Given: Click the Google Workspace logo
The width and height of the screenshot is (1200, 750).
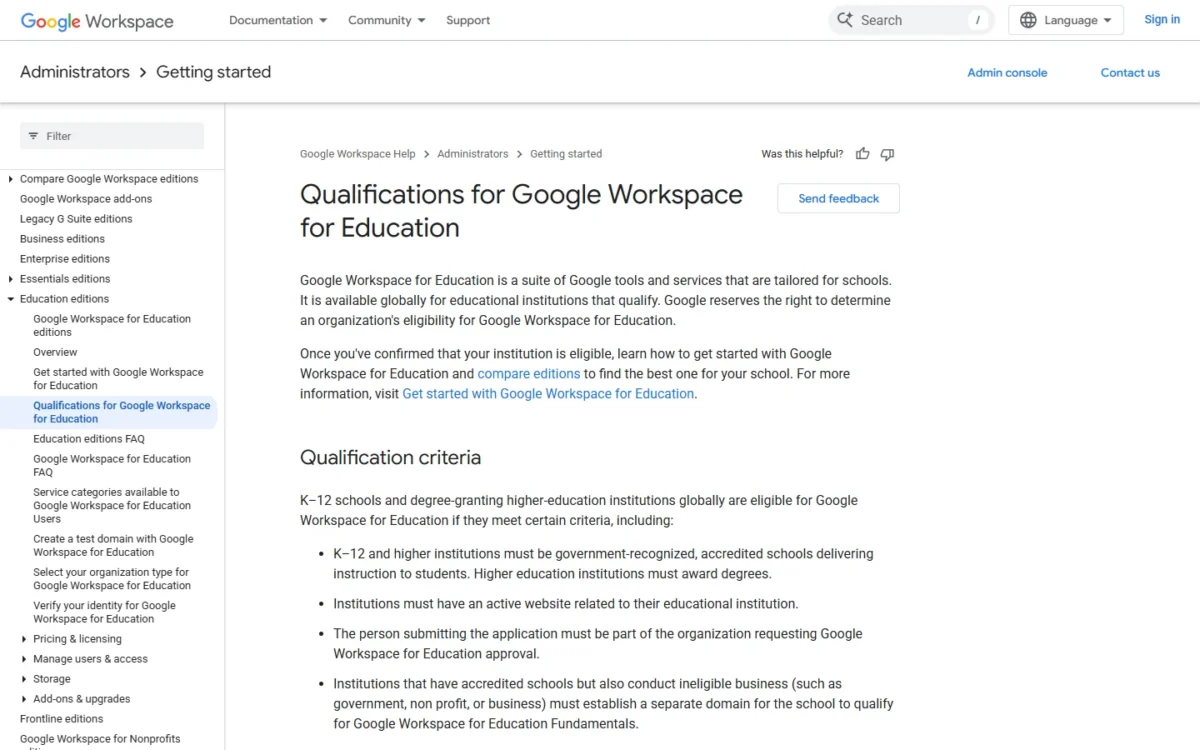Looking at the screenshot, I should coord(97,21).
